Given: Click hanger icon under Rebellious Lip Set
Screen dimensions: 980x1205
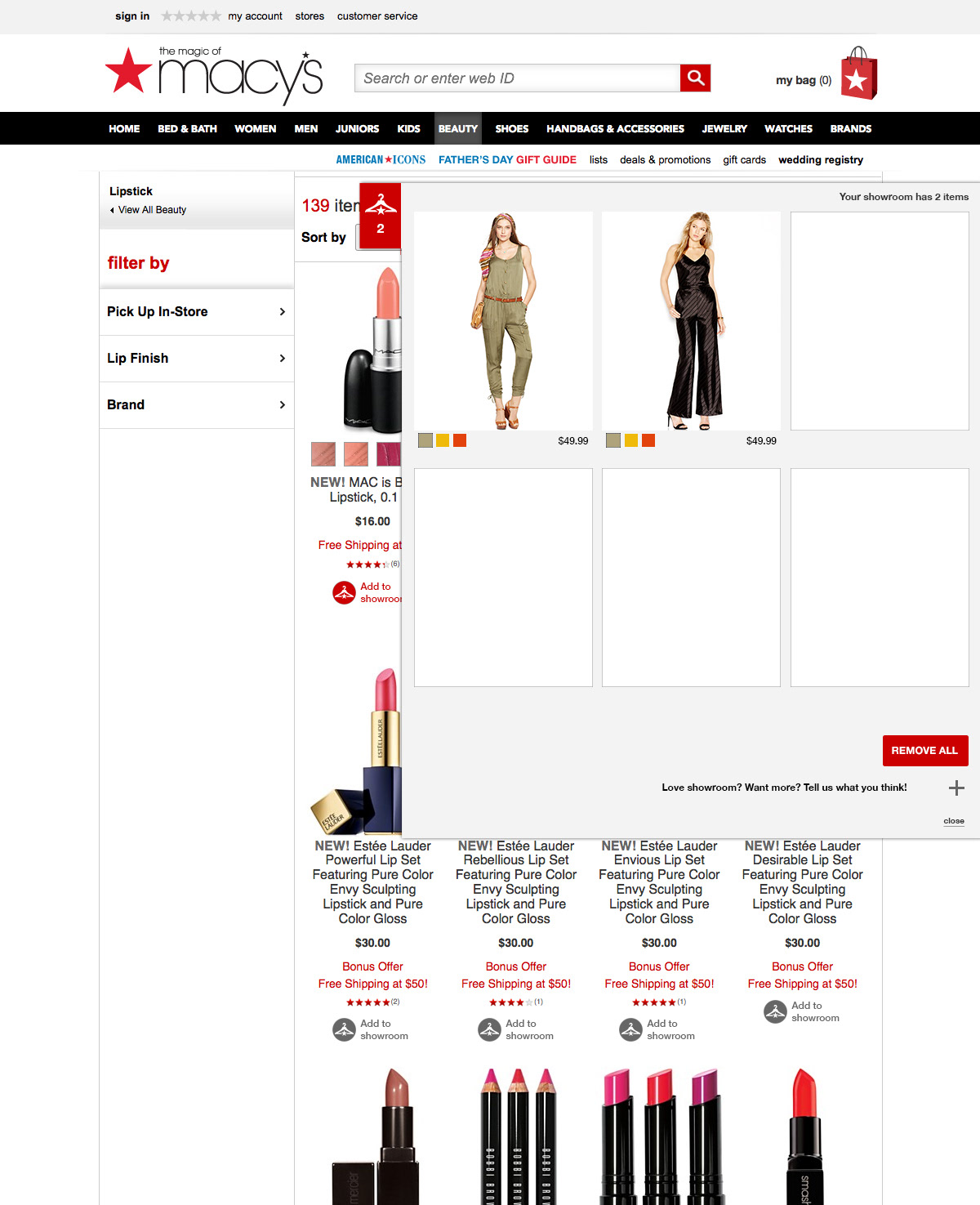Looking at the screenshot, I should [x=489, y=1029].
